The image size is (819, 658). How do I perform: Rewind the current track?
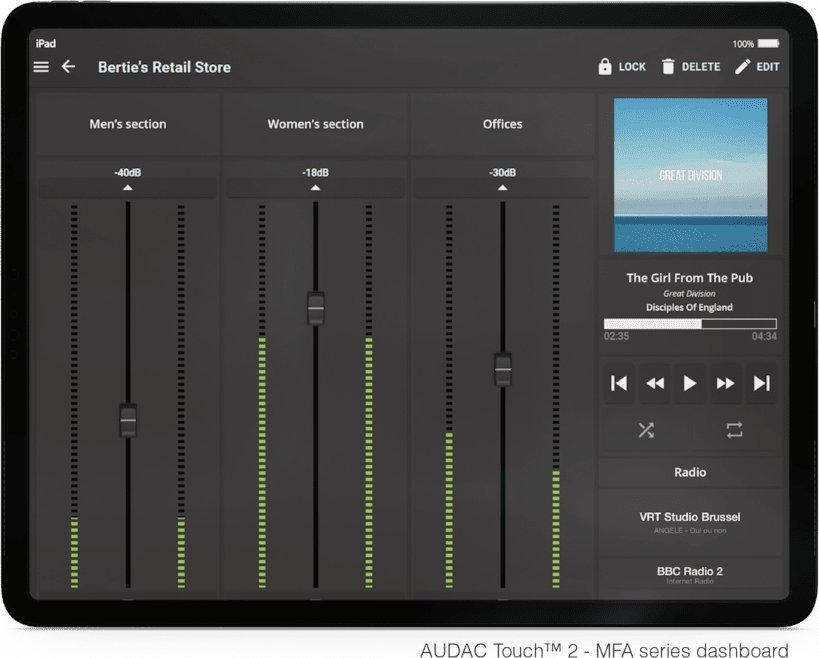pyautogui.click(x=655, y=383)
